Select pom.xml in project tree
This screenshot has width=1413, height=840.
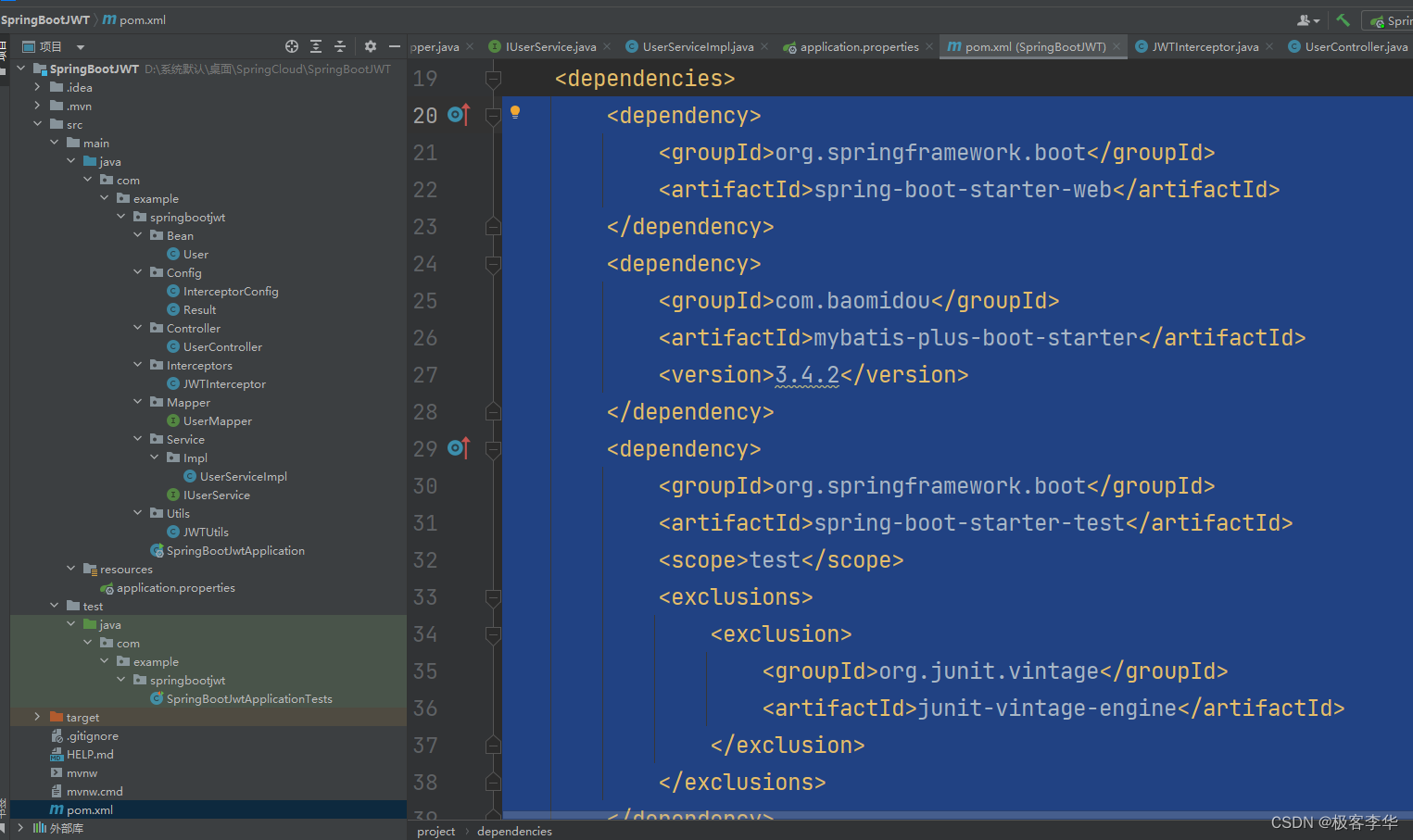point(89,809)
